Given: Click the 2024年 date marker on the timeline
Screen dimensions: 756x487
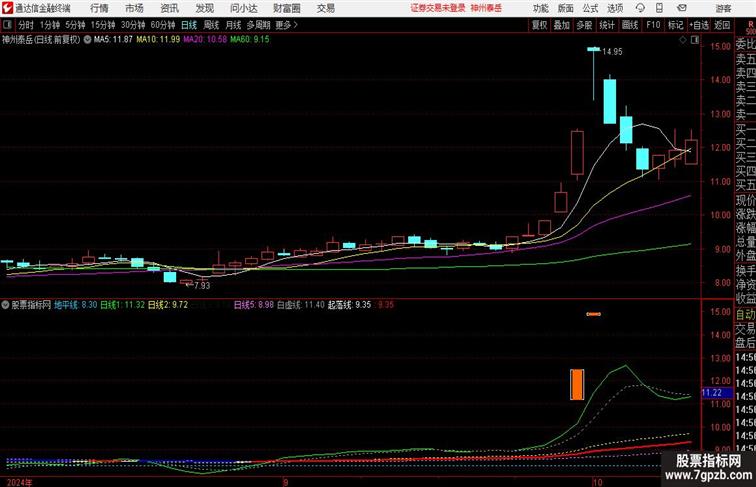Looking at the screenshot, I should tap(20, 482).
